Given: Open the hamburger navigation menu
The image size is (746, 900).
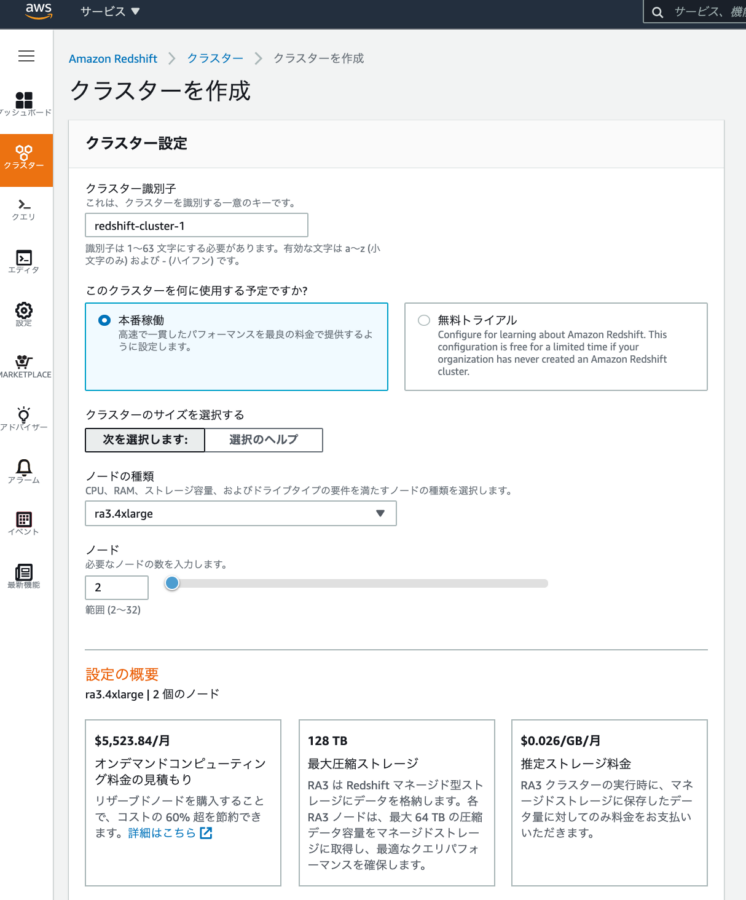Looking at the screenshot, I should (x=26, y=56).
